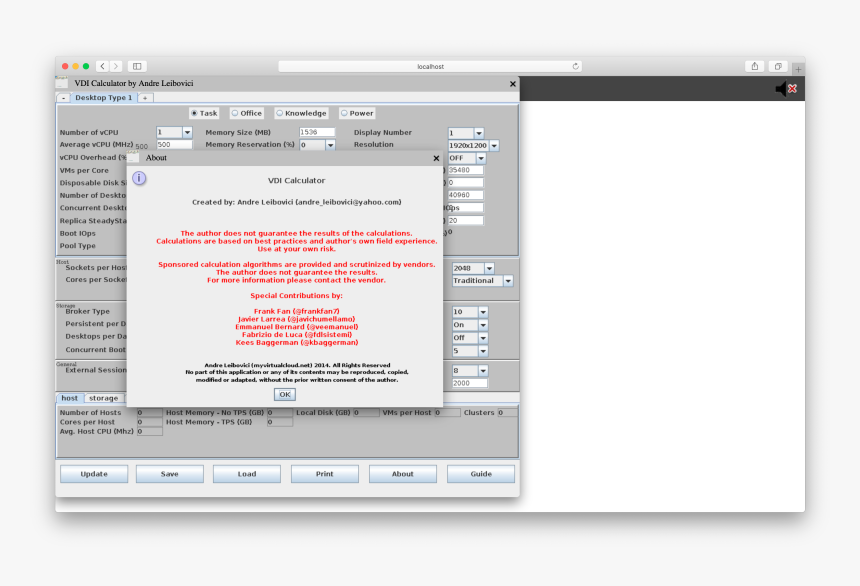
Task: Open Safari's share icon
Action: tap(755, 66)
